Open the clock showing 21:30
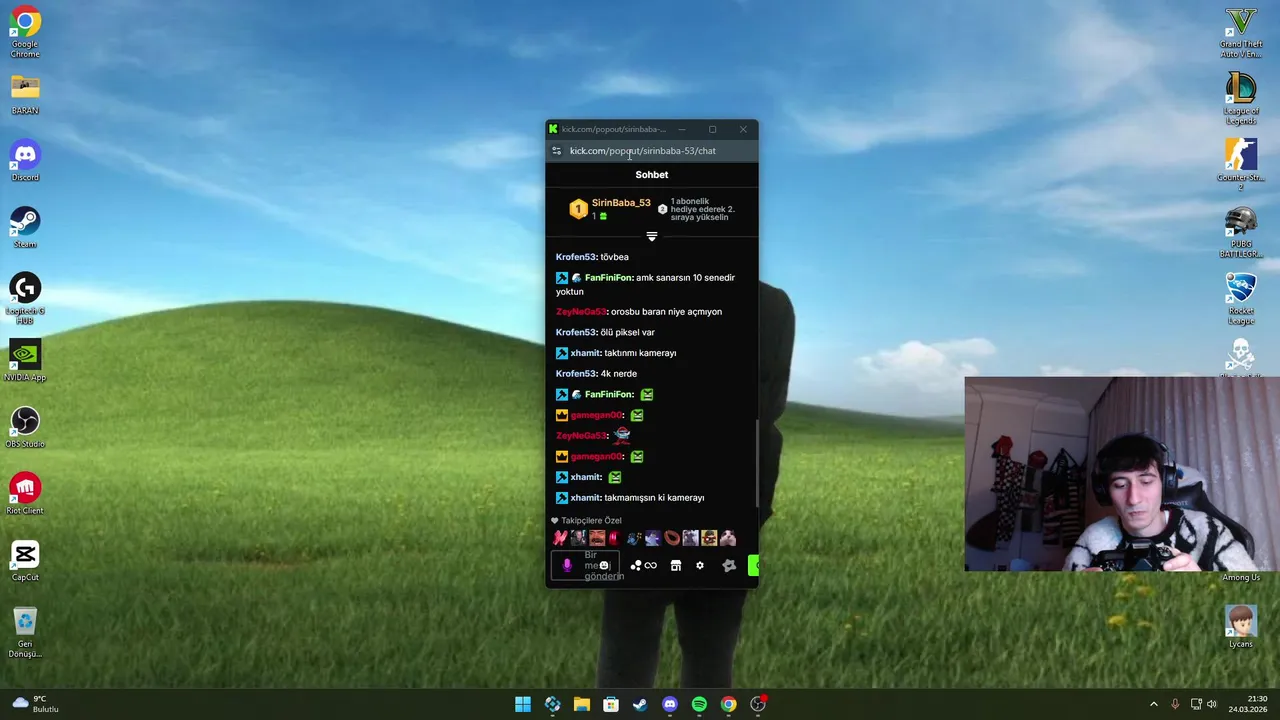The width and height of the screenshot is (1280, 720). click(x=1248, y=704)
